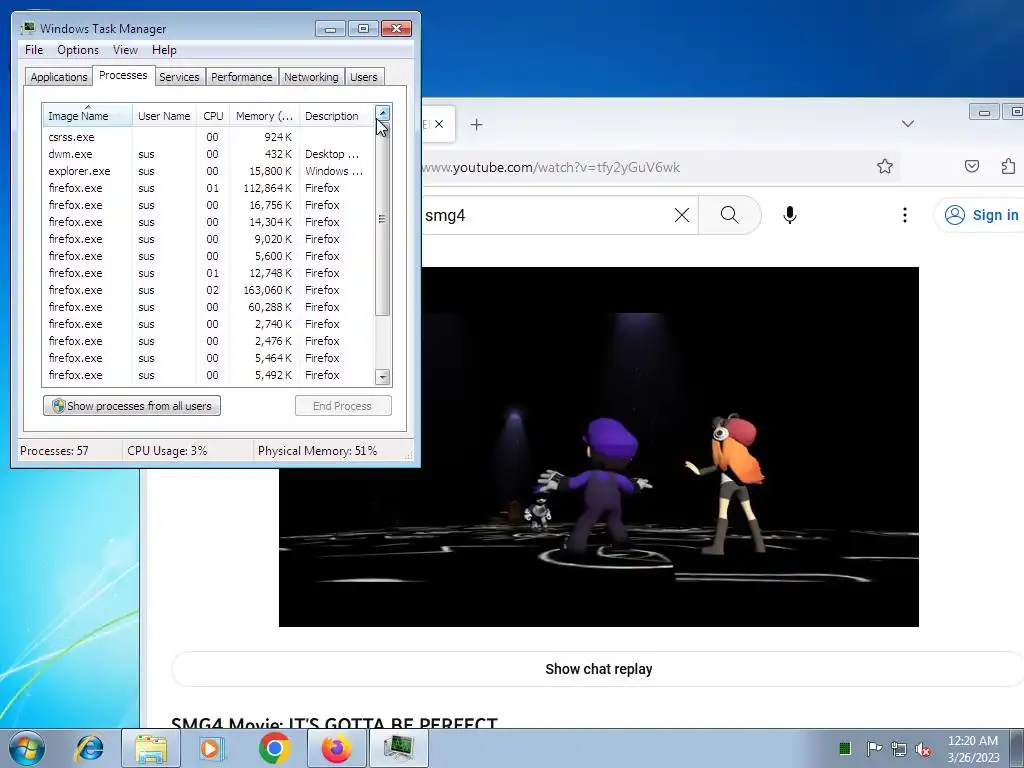The width and height of the screenshot is (1024, 768).
Task: Open network tray icon
Action: pos(899,748)
